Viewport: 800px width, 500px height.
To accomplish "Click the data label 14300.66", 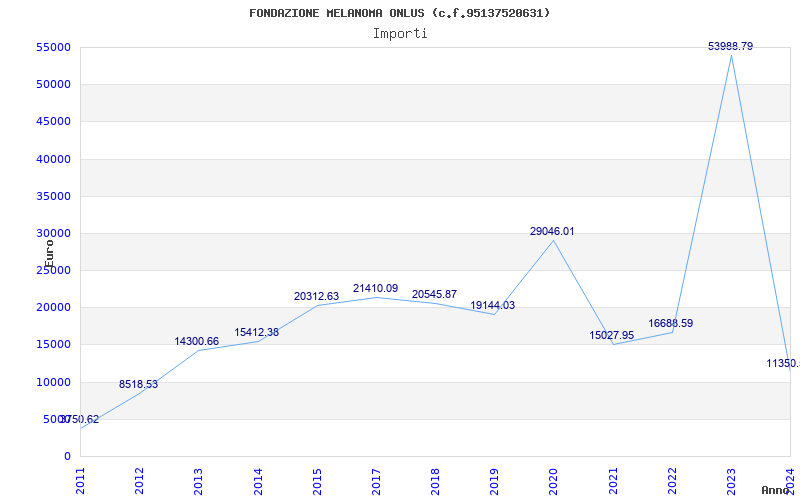I will point(197,342).
